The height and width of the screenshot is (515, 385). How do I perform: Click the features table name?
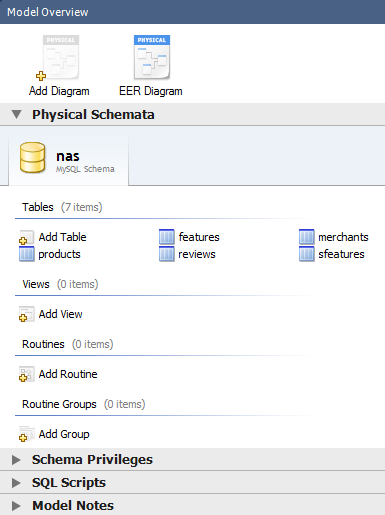coord(199,237)
